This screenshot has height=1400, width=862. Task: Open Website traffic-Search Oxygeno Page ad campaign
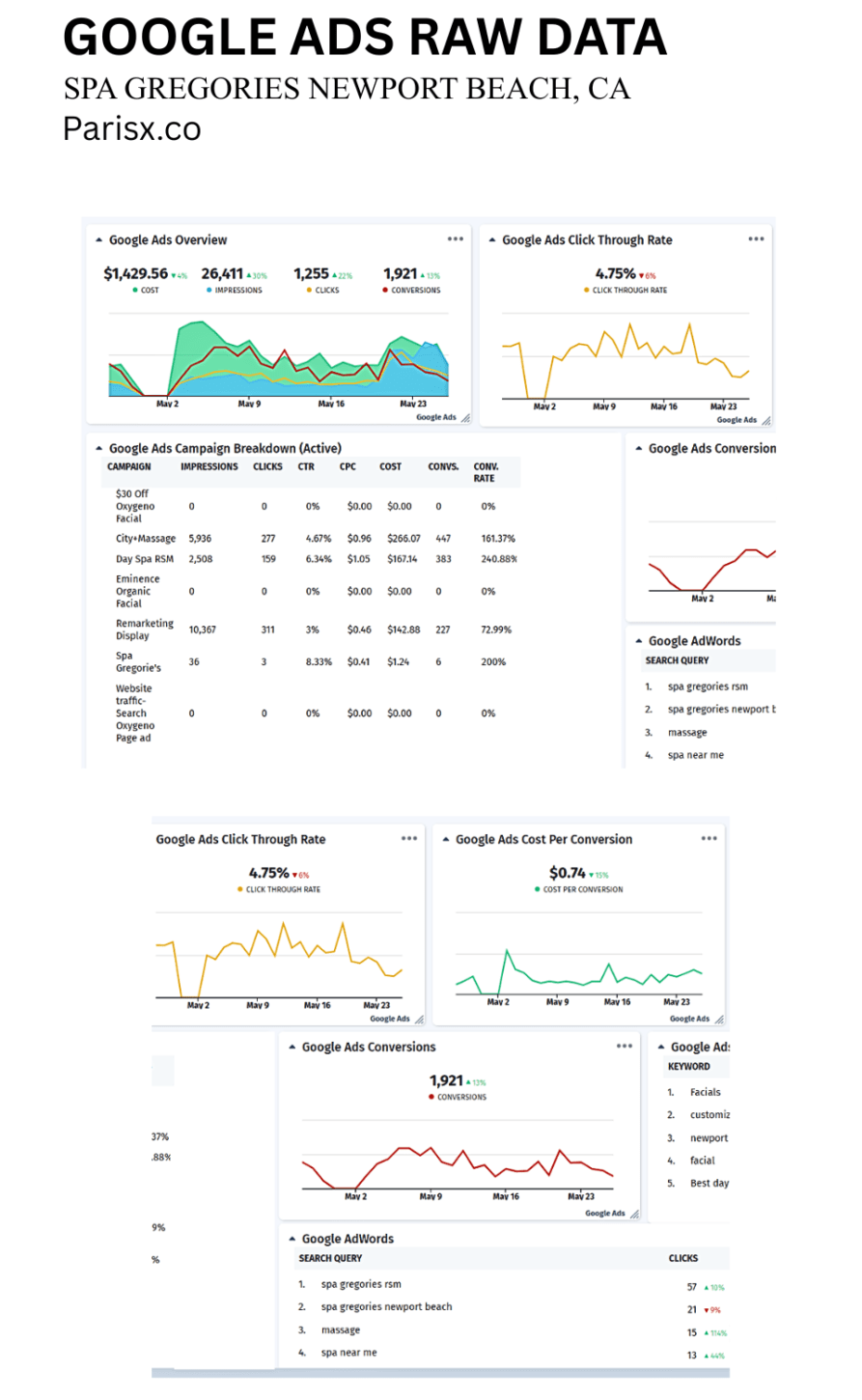coord(135,714)
